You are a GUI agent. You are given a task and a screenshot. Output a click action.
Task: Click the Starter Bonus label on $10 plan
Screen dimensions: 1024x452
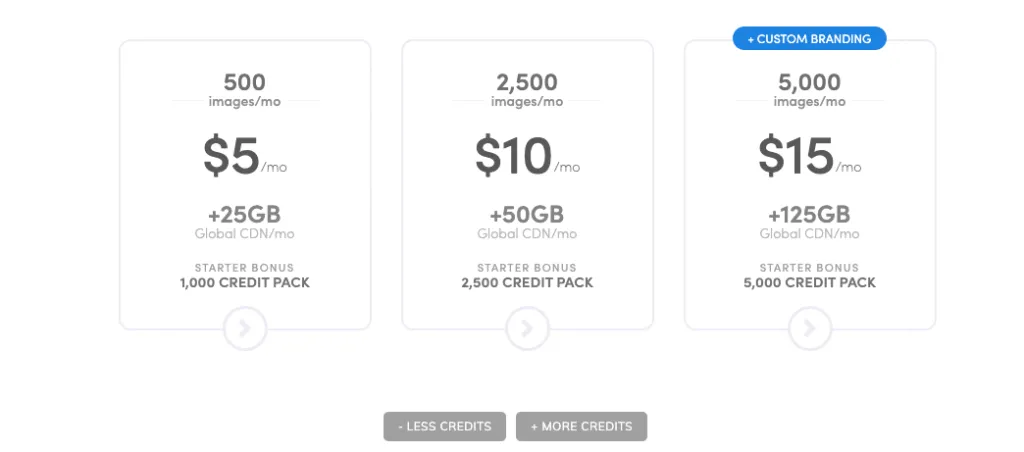coord(527,268)
